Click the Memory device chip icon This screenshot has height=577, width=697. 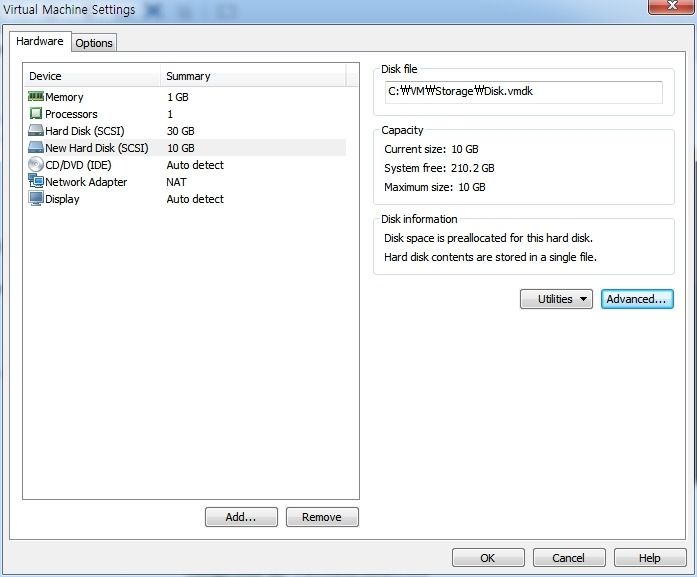(36, 96)
